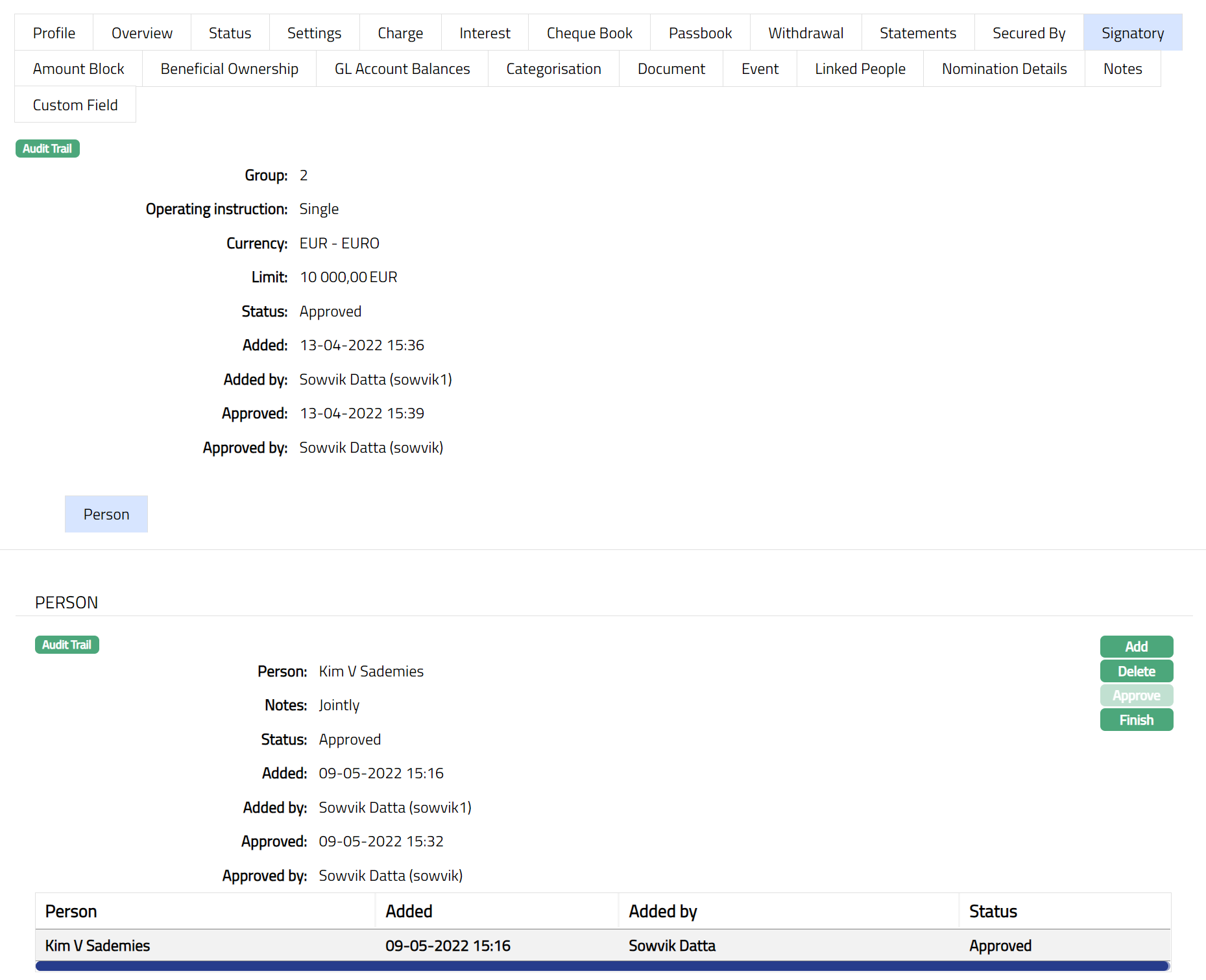Go to Amount Block tab
The width and height of the screenshot is (1206, 980).
point(78,69)
